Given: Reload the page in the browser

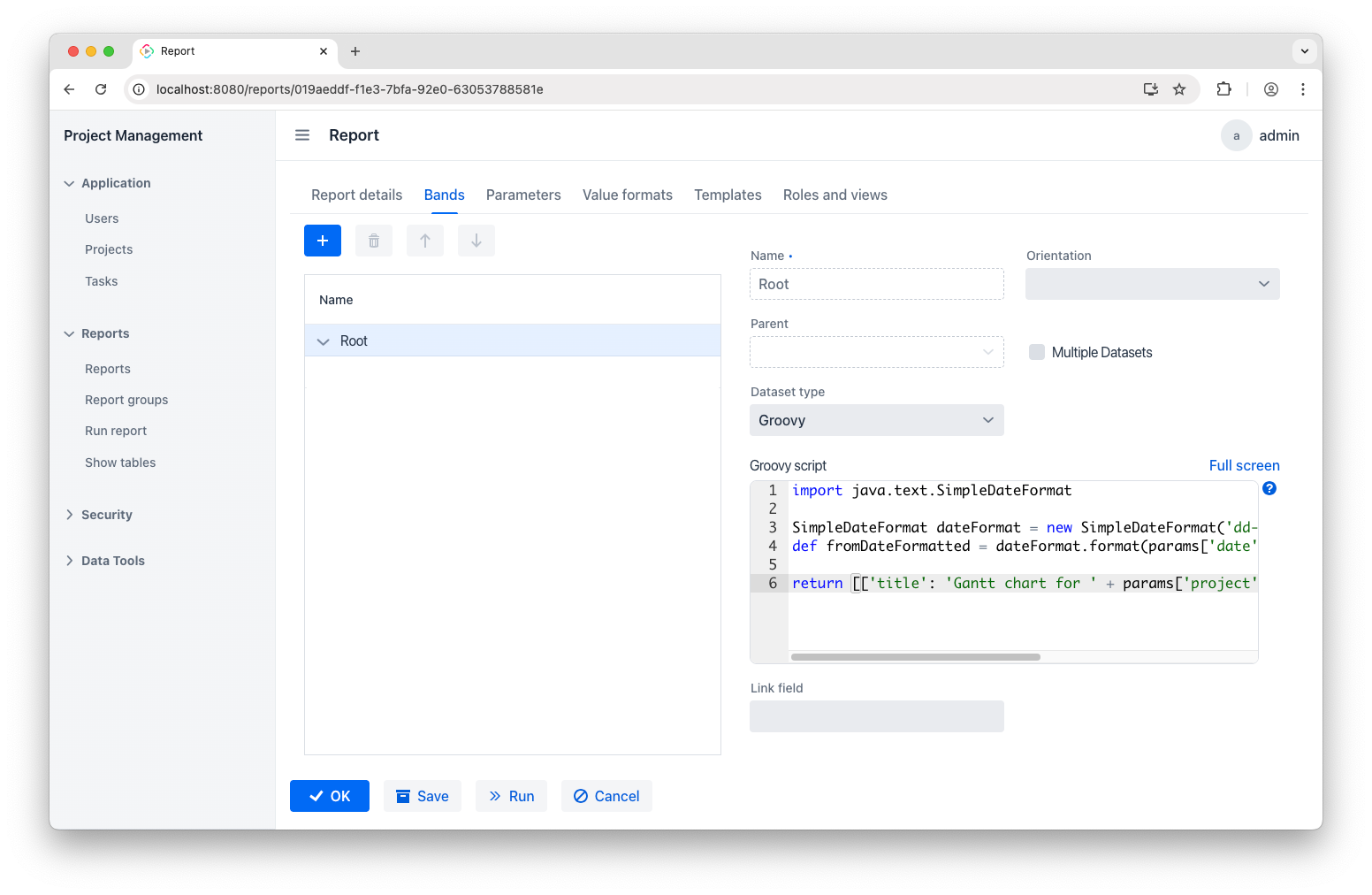Looking at the screenshot, I should point(101,89).
